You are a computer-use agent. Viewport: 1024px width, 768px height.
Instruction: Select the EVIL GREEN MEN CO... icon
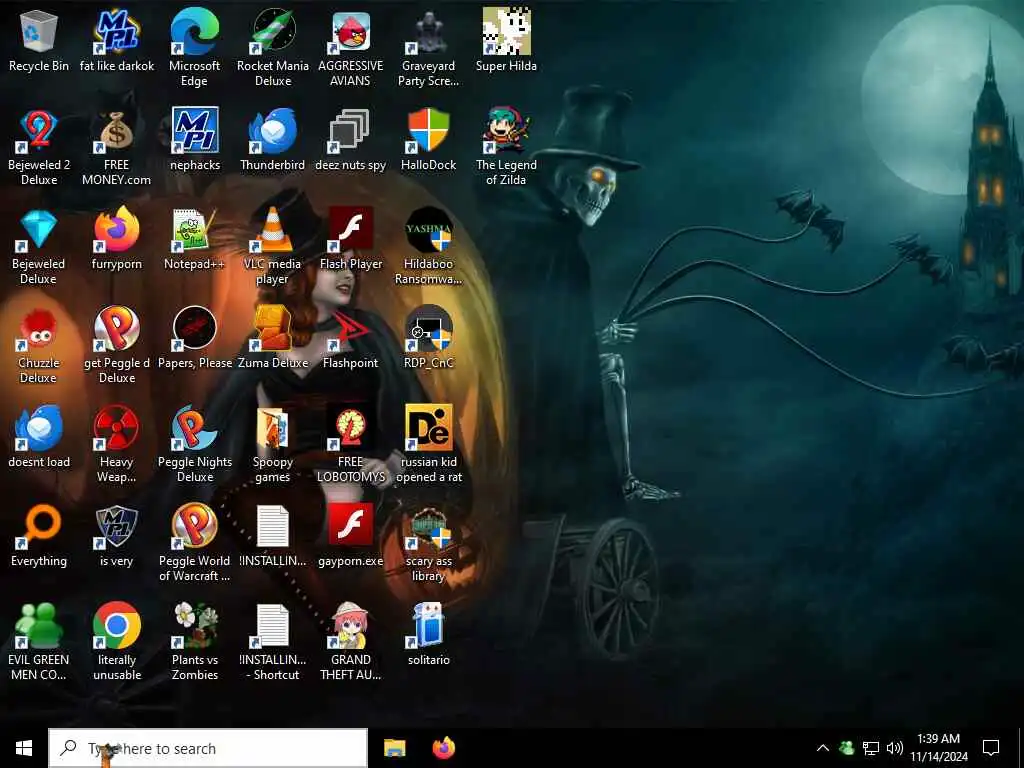(39, 626)
